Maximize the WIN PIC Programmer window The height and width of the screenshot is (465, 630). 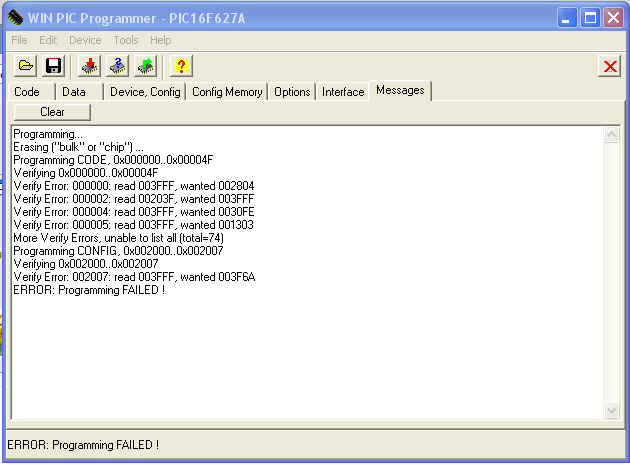(x=590, y=18)
